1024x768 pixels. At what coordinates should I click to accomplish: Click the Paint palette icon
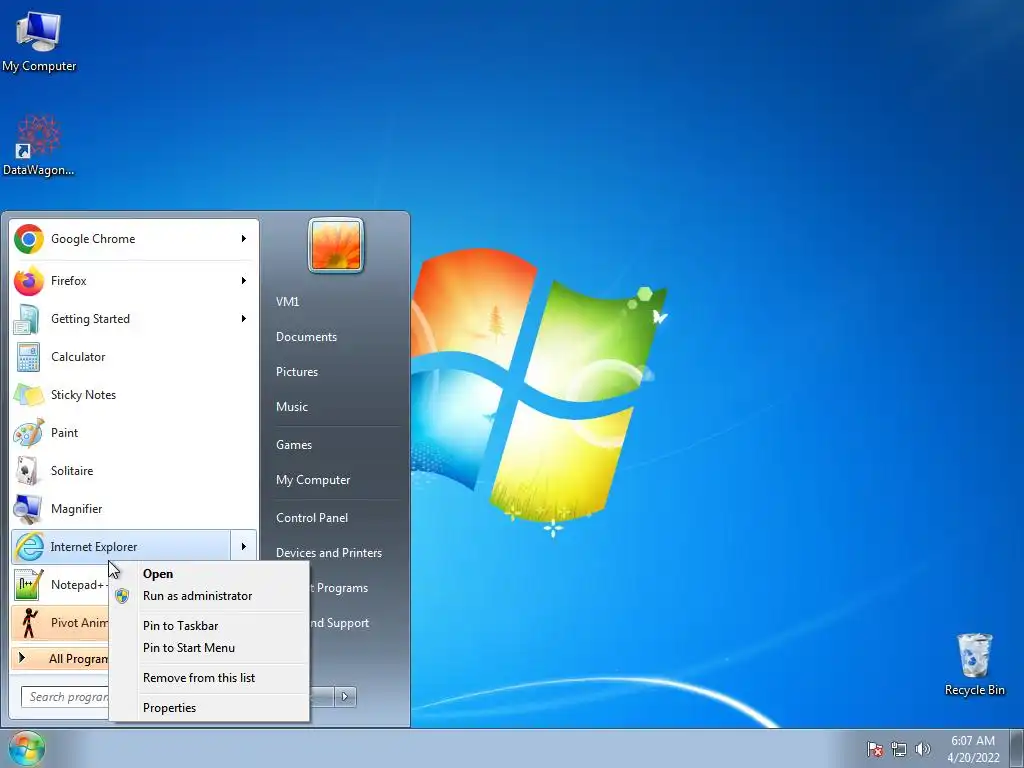[28, 433]
